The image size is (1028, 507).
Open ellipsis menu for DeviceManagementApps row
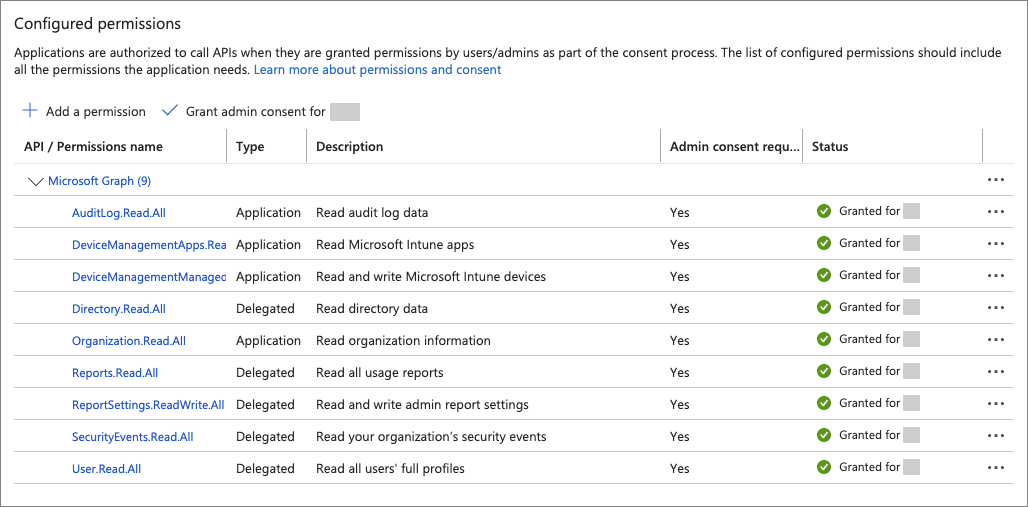coord(995,244)
